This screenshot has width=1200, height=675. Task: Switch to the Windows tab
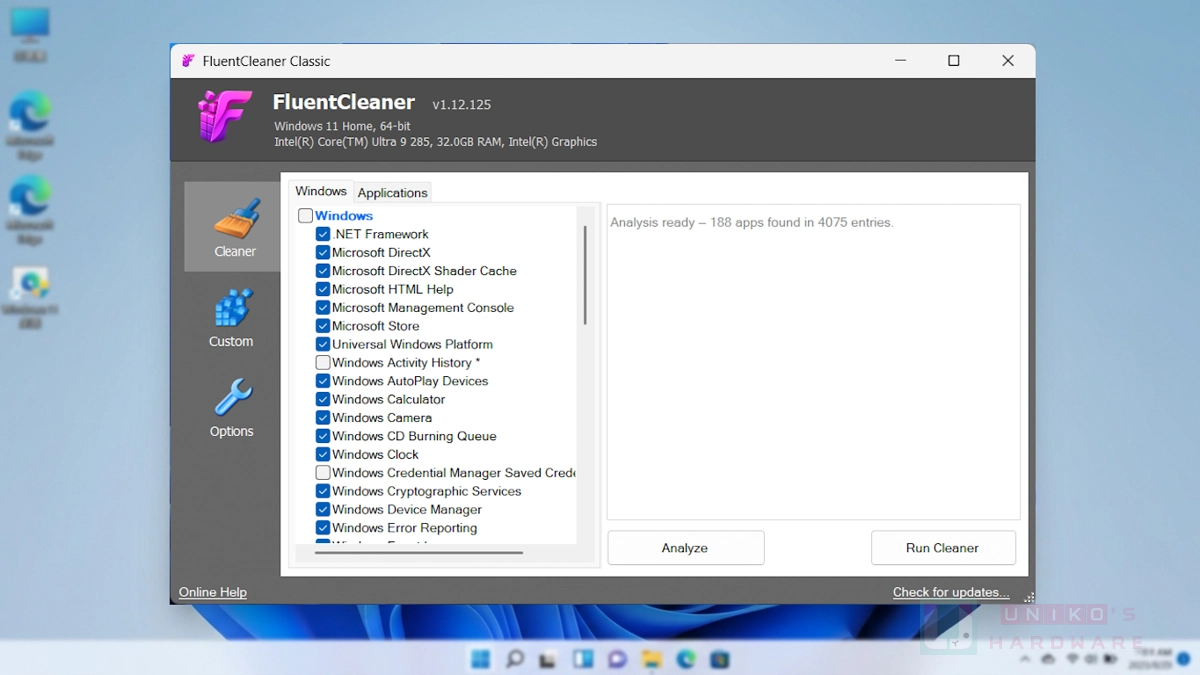point(321,191)
